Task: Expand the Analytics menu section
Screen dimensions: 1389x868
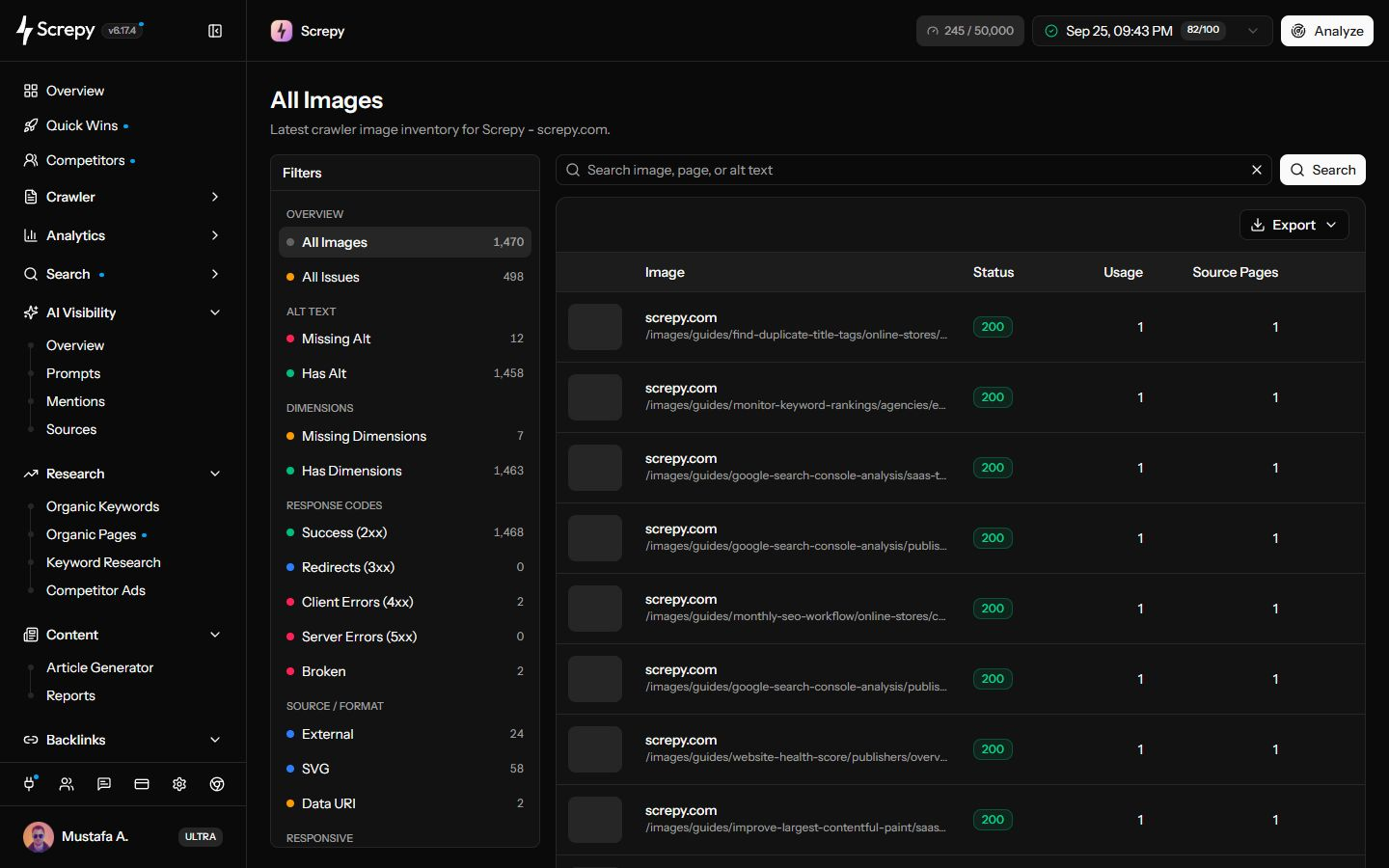Action: 123,235
